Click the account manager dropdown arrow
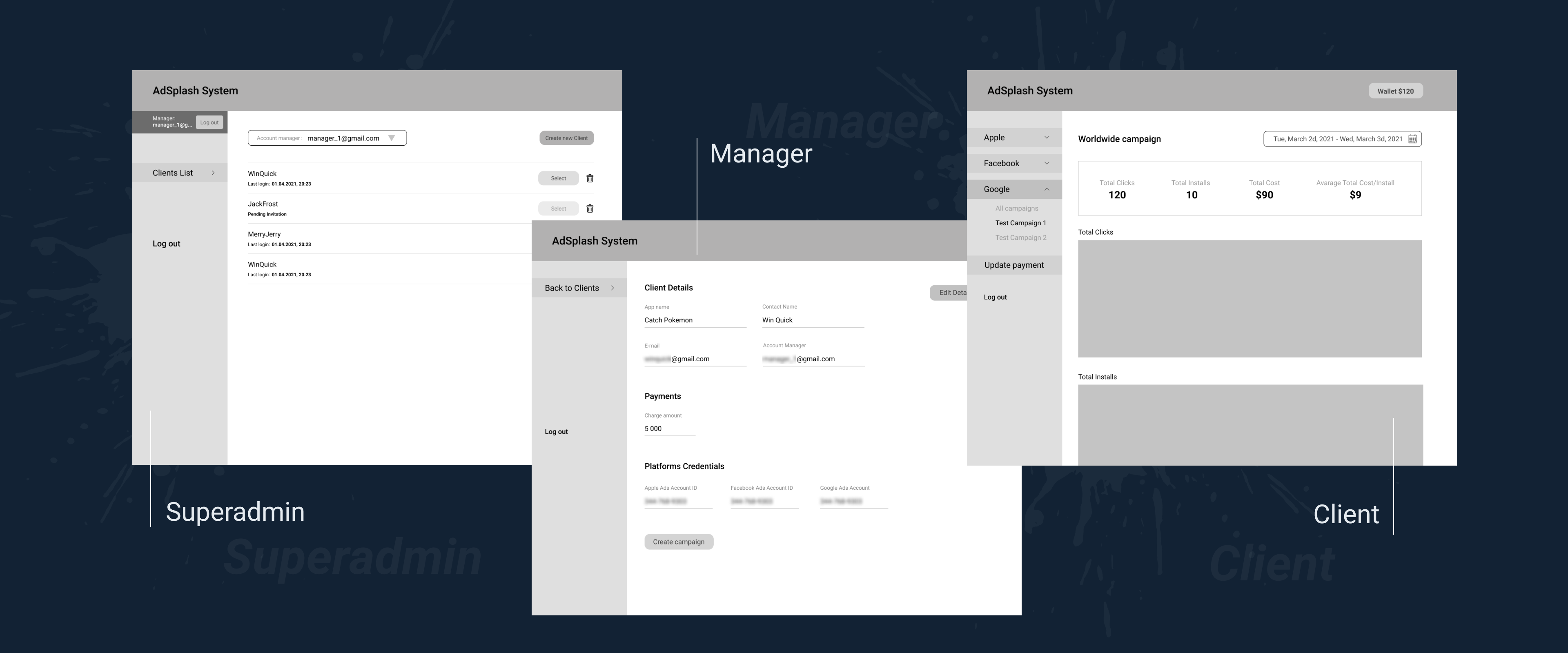 pos(397,138)
